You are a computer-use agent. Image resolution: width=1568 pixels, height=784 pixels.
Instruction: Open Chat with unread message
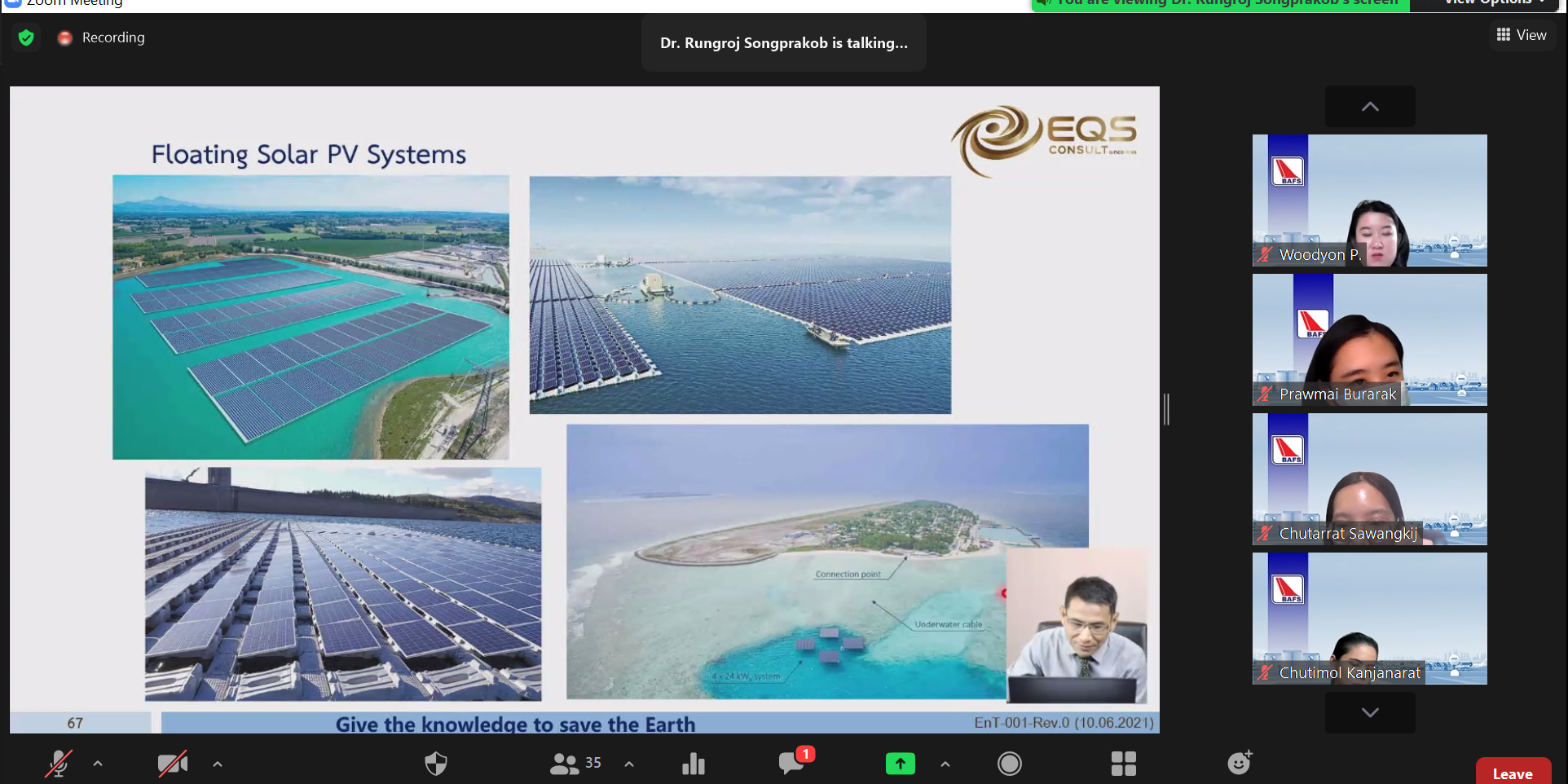coord(793,762)
